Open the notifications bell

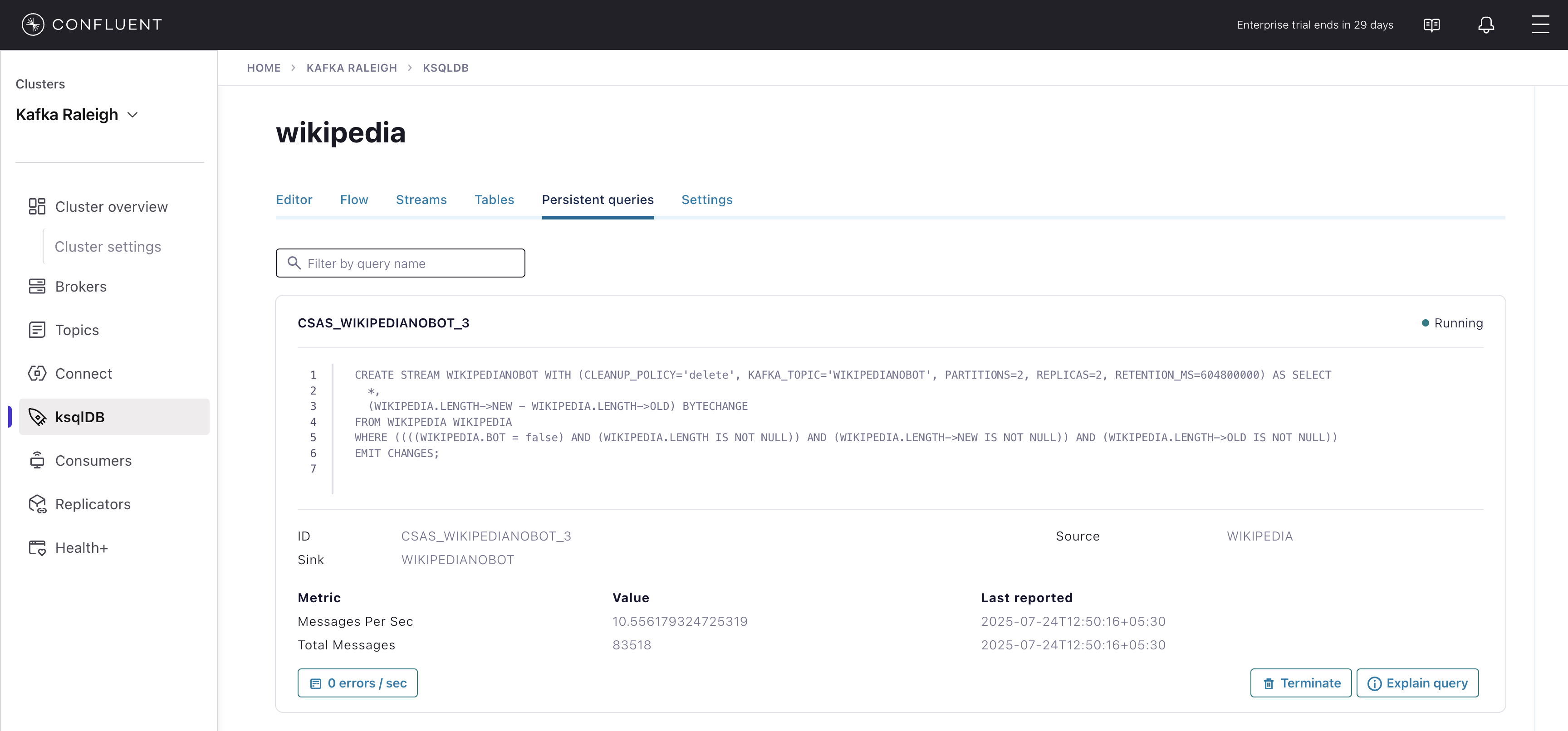1486,25
